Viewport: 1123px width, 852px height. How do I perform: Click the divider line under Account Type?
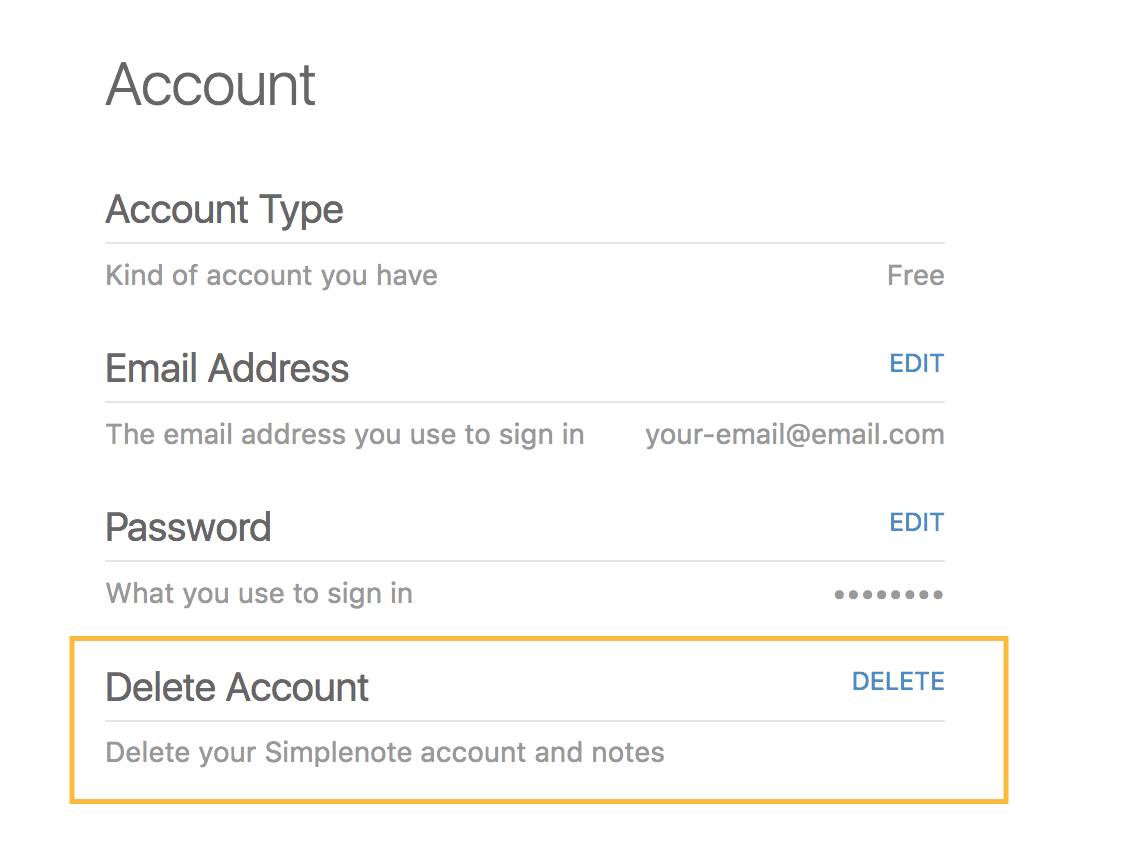(525, 243)
